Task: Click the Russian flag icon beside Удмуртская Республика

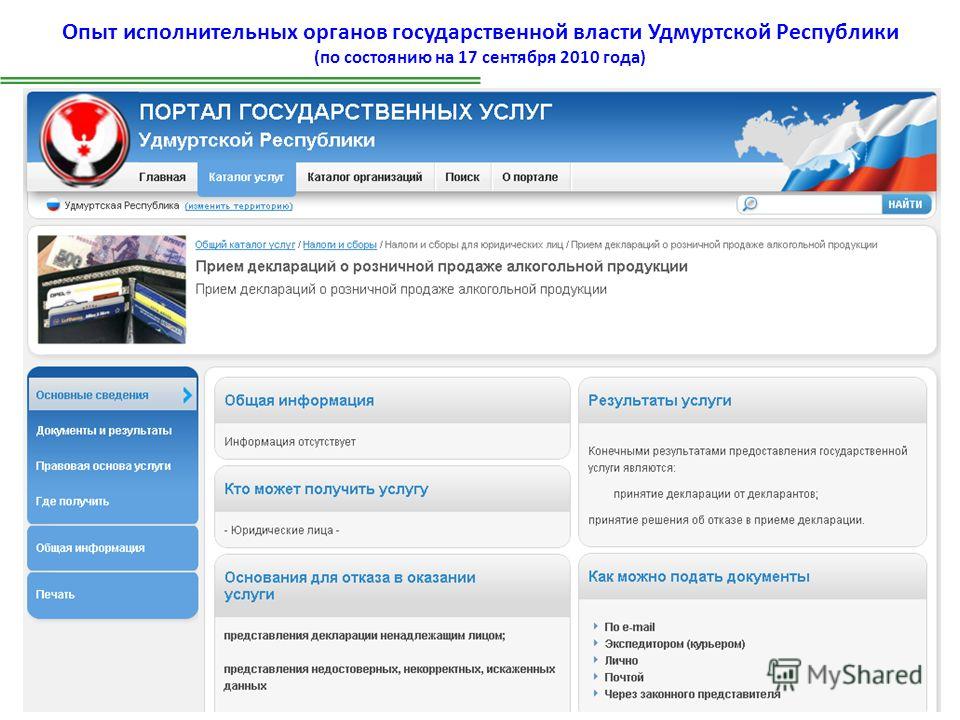Action: pyautogui.click(x=53, y=206)
